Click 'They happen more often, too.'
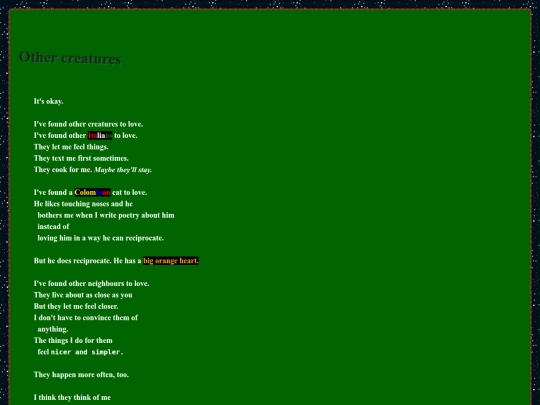This screenshot has height=405, width=540. click(x=81, y=374)
